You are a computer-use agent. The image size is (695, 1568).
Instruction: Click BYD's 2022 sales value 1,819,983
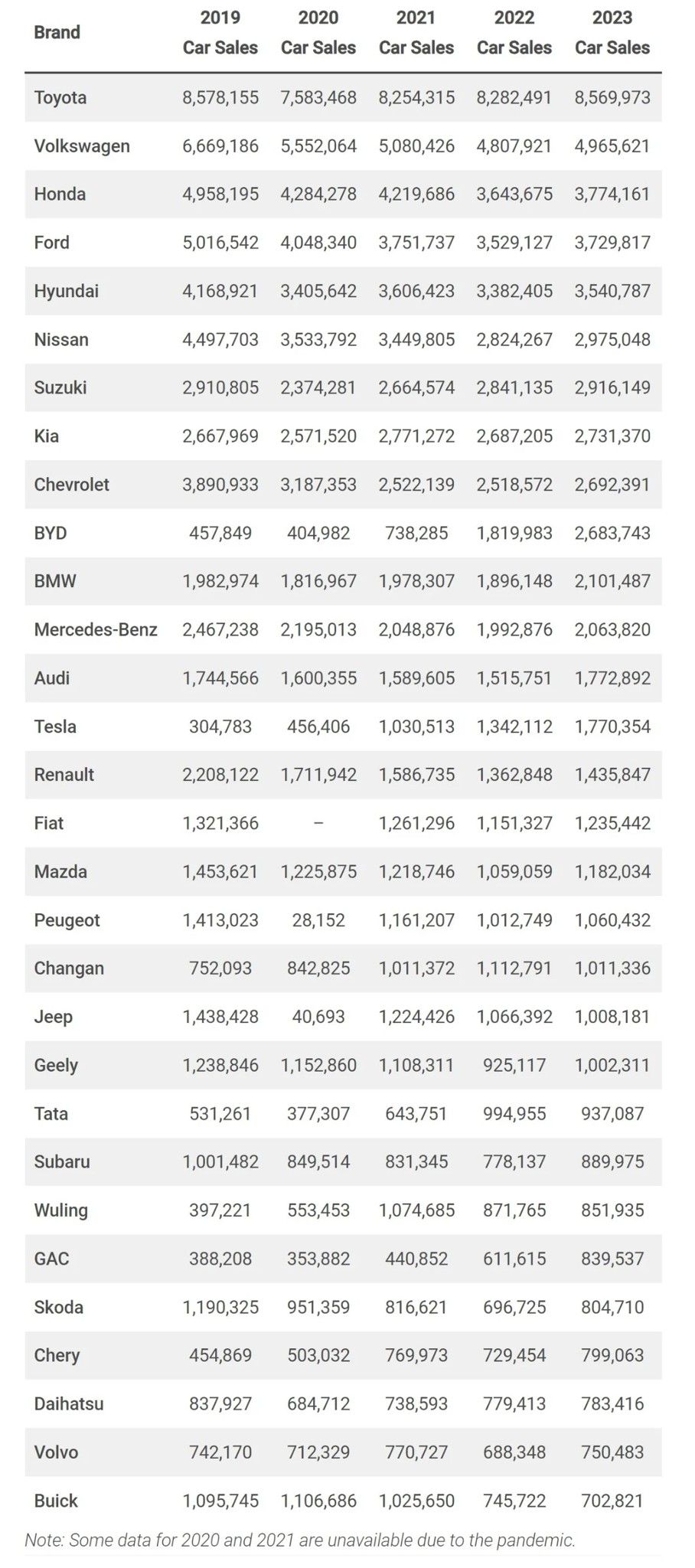514,533
